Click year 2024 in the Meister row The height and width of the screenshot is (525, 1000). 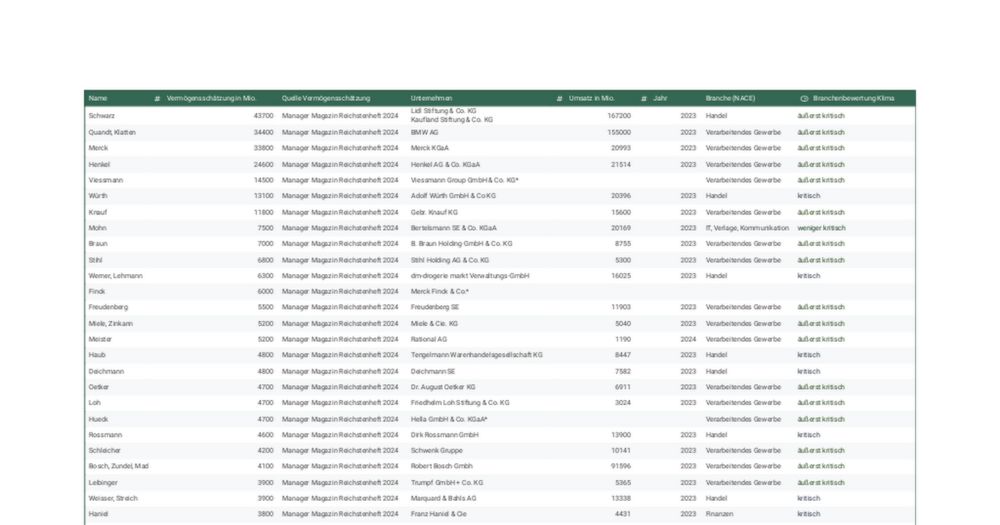tap(688, 339)
